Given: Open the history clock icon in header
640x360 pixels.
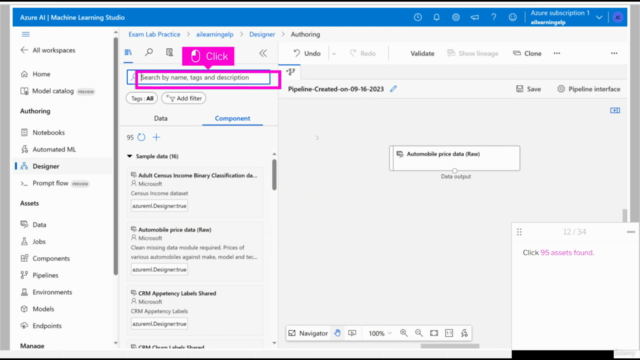Looking at the screenshot, I should pos(418,18).
